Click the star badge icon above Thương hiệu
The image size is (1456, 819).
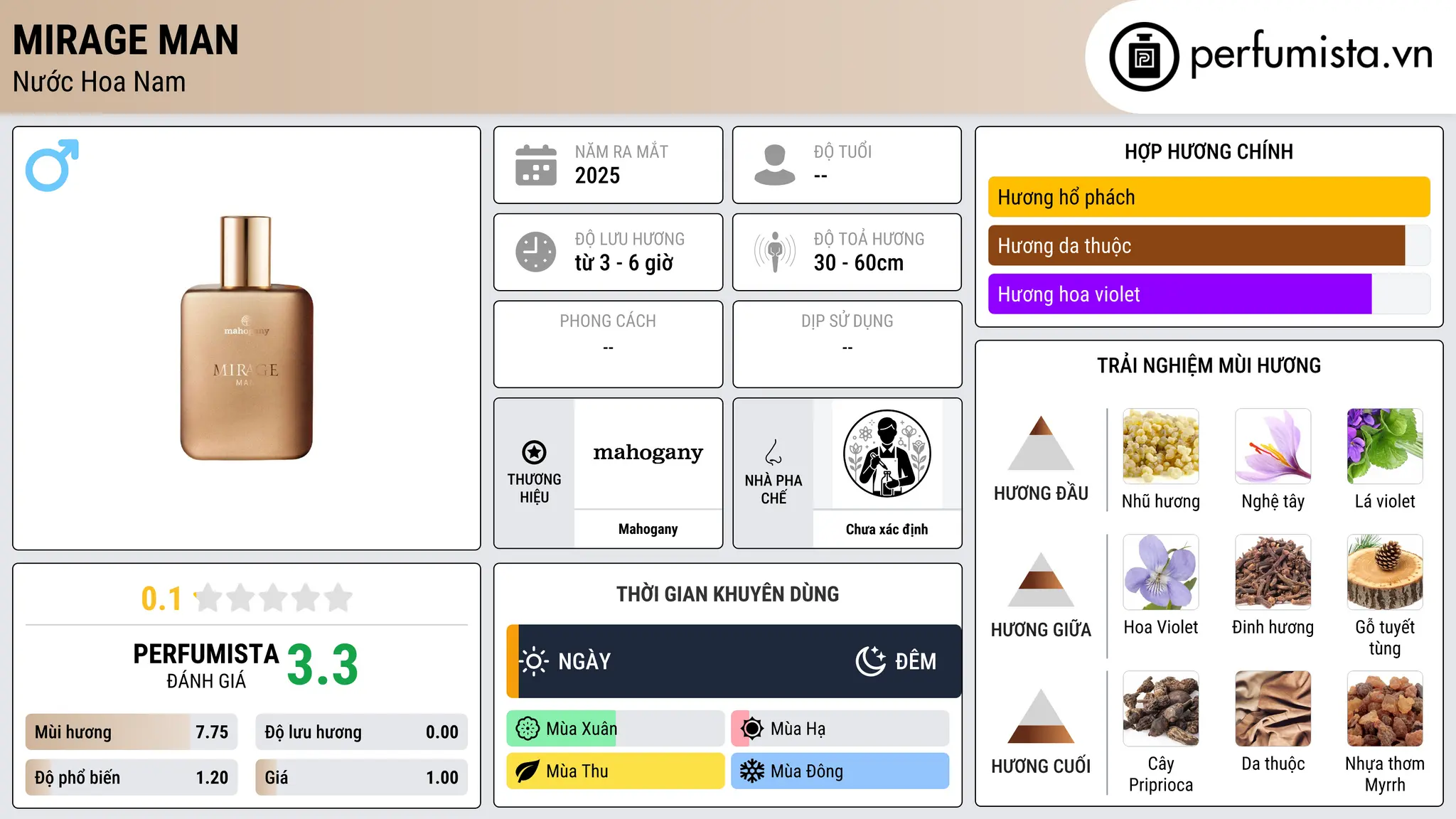(x=534, y=452)
